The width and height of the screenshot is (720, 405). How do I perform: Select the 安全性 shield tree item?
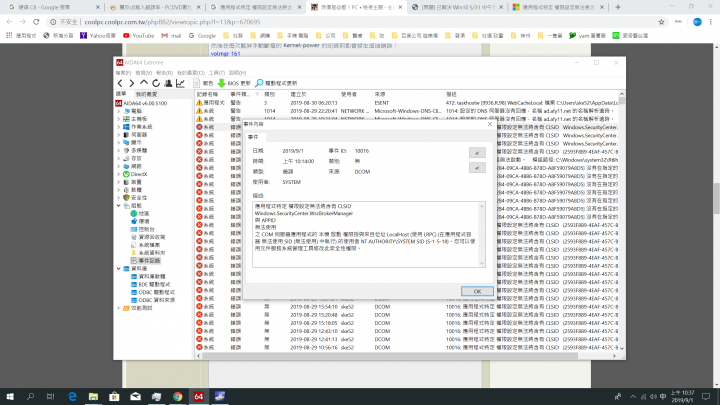pyautogui.click(x=135, y=197)
